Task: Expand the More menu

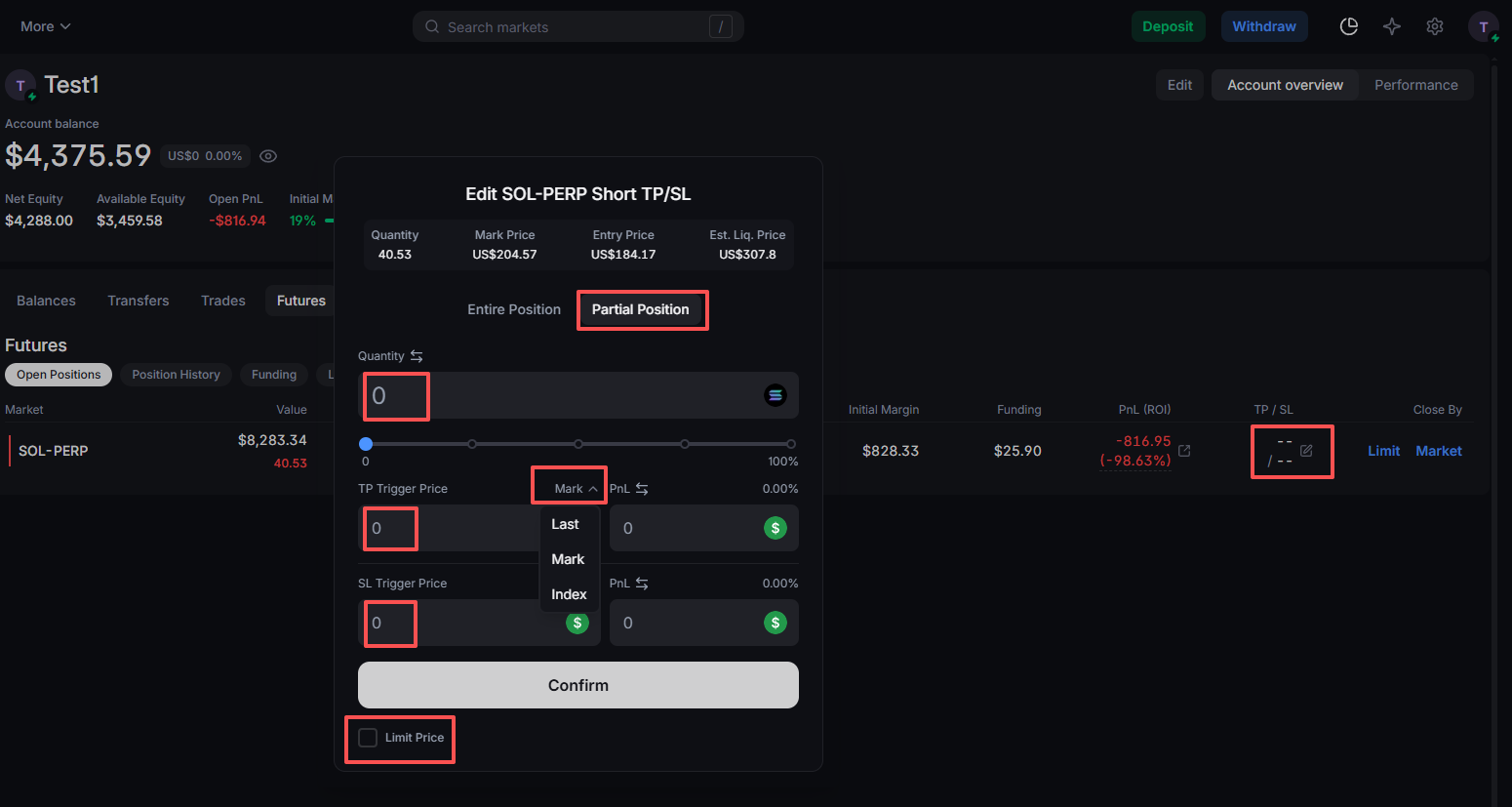Action: [x=45, y=26]
